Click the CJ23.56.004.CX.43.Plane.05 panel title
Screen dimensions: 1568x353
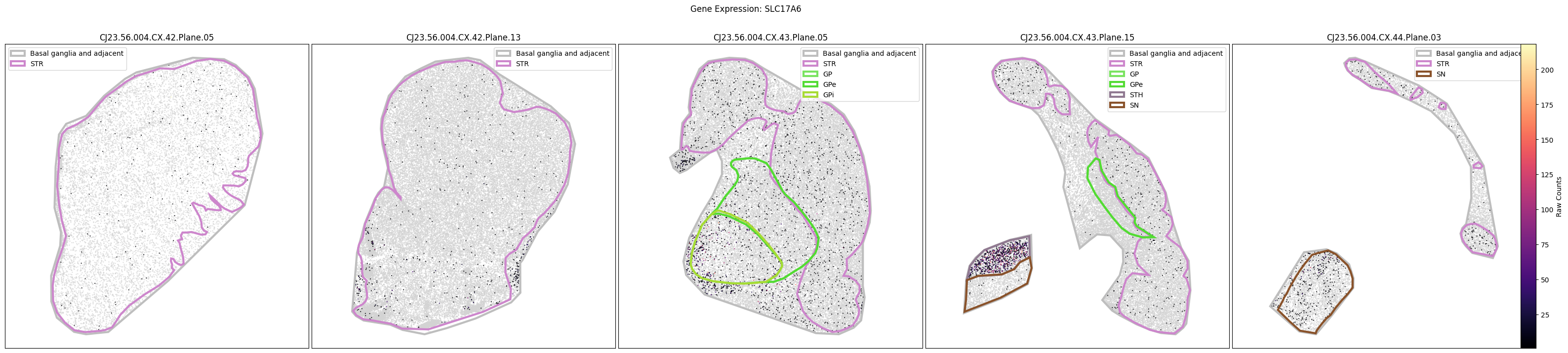770,38
